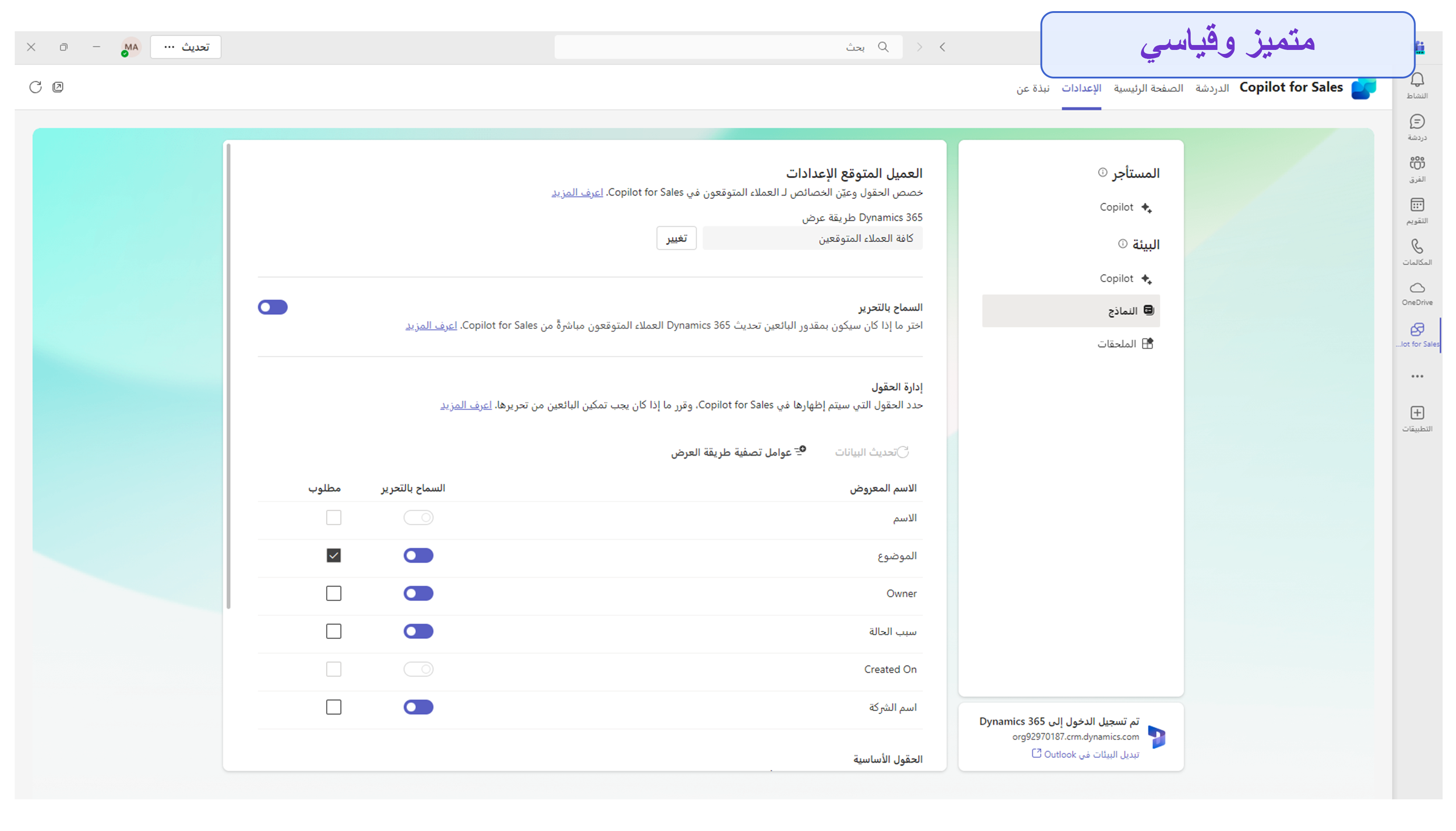This screenshot has width=1456, height=831.
Task: Turn off editing toggle for the Owner field
Action: 418,593
